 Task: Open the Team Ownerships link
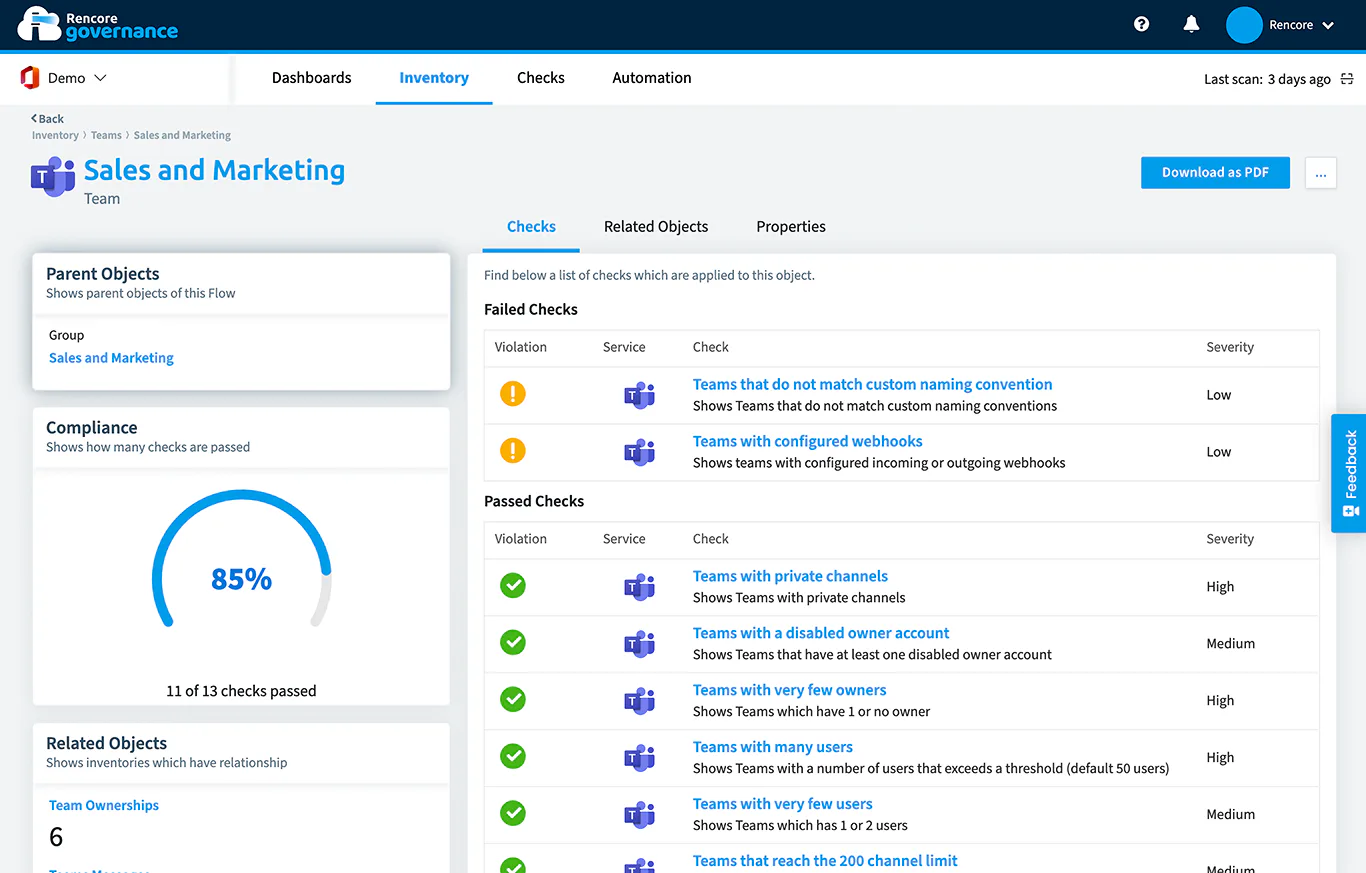[x=104, y=805]
